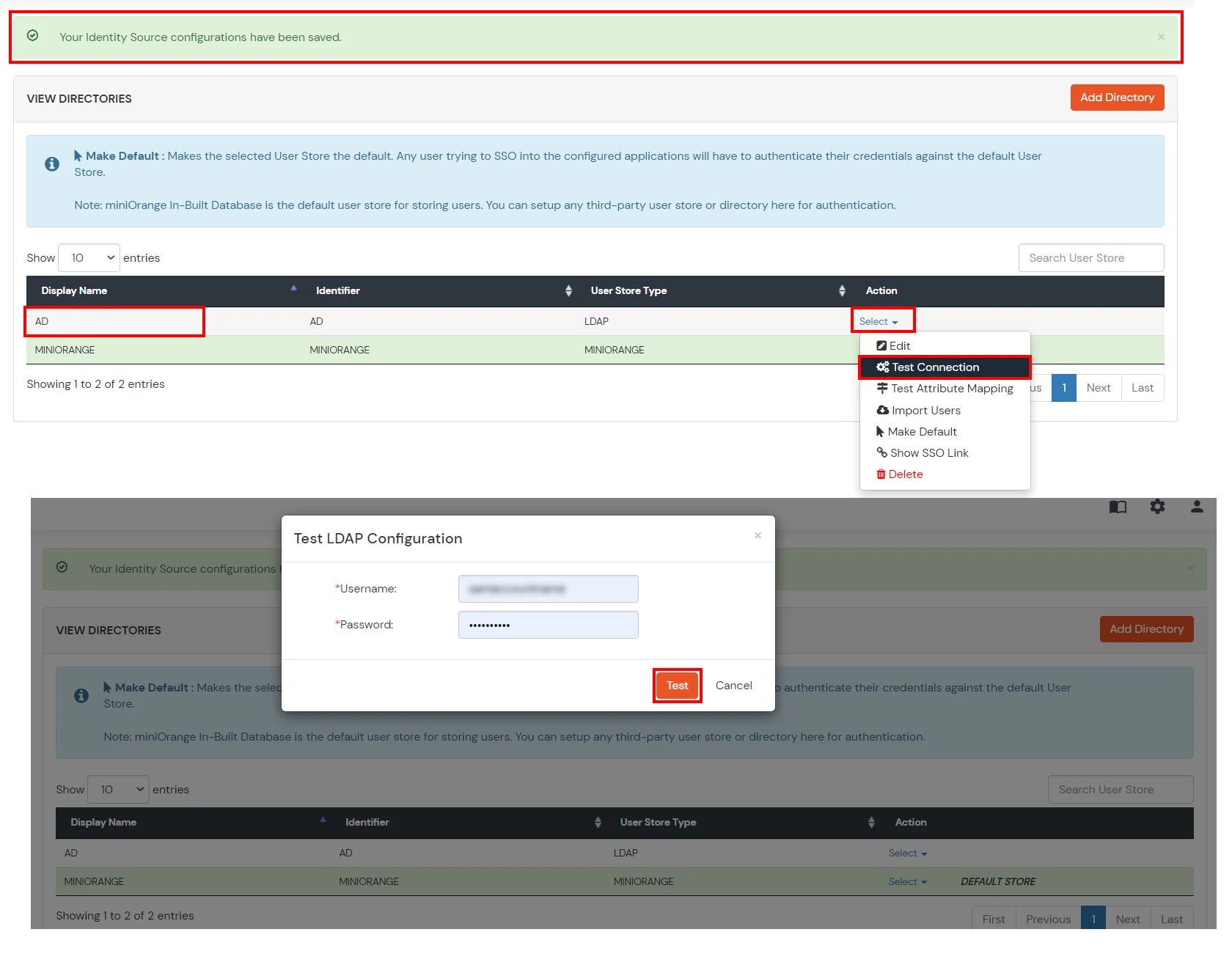The image size is (1232, 954).
Task: Click Previous in the bottom pagination
Action: 1048,920
